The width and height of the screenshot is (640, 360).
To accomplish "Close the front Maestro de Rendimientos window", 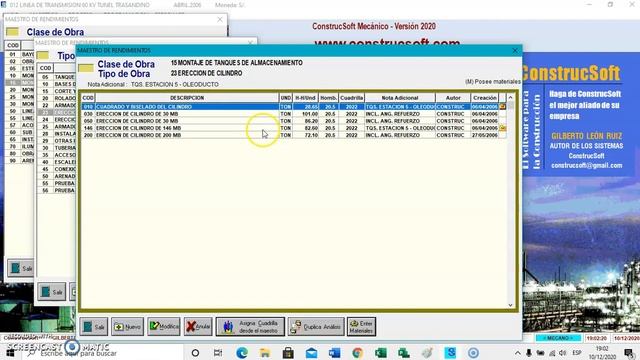I will (x=515, y=50).
